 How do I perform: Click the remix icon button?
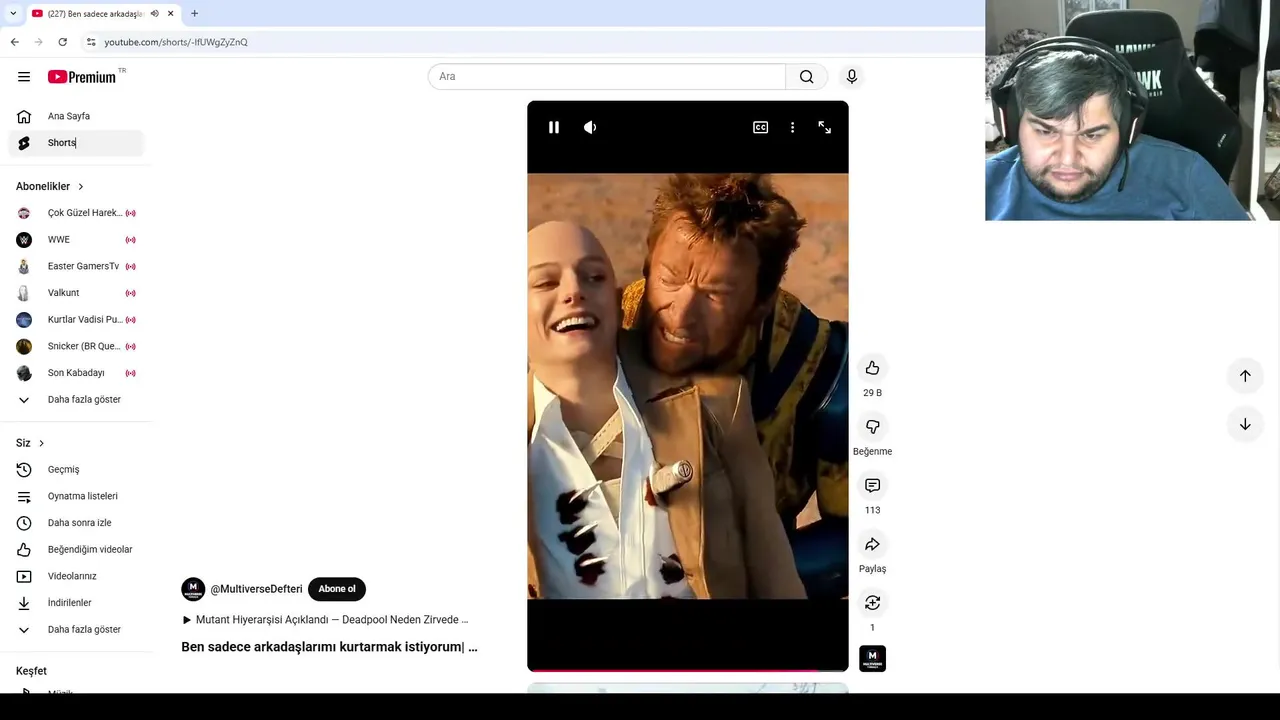point(872,603)
